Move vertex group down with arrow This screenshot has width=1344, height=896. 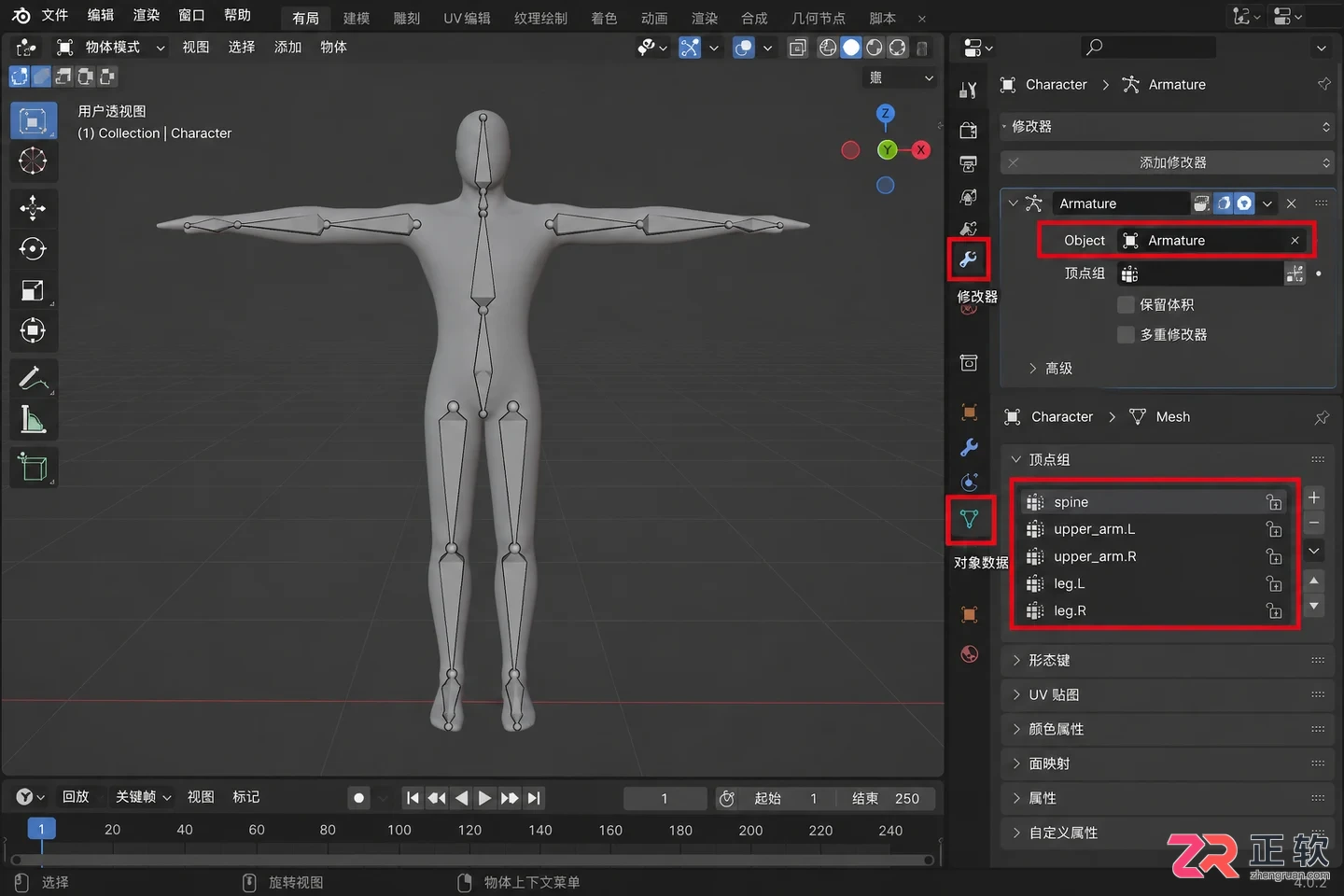click(x=1314, y=606)
